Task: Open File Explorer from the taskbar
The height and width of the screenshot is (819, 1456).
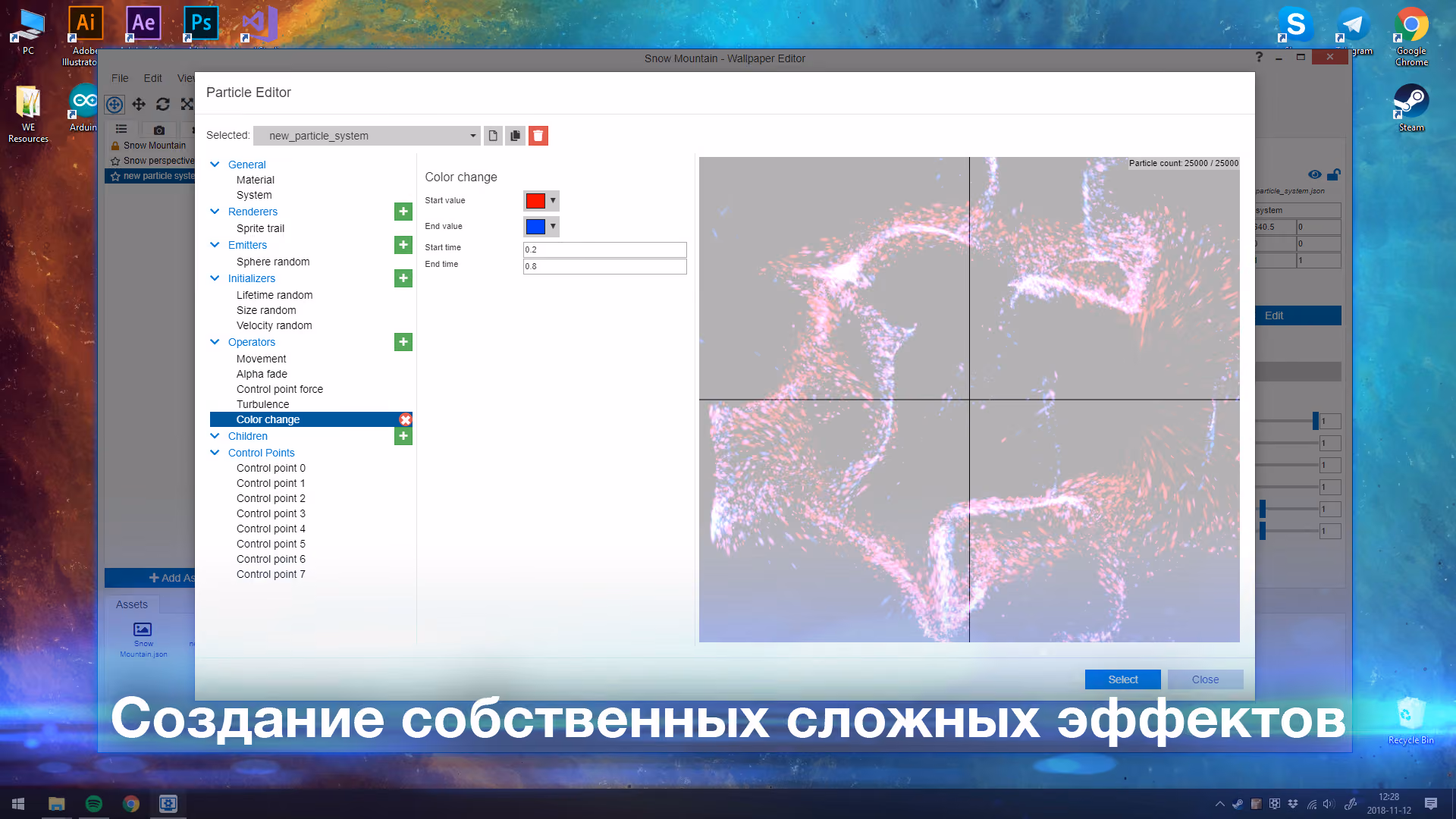Action: [57, 804]
